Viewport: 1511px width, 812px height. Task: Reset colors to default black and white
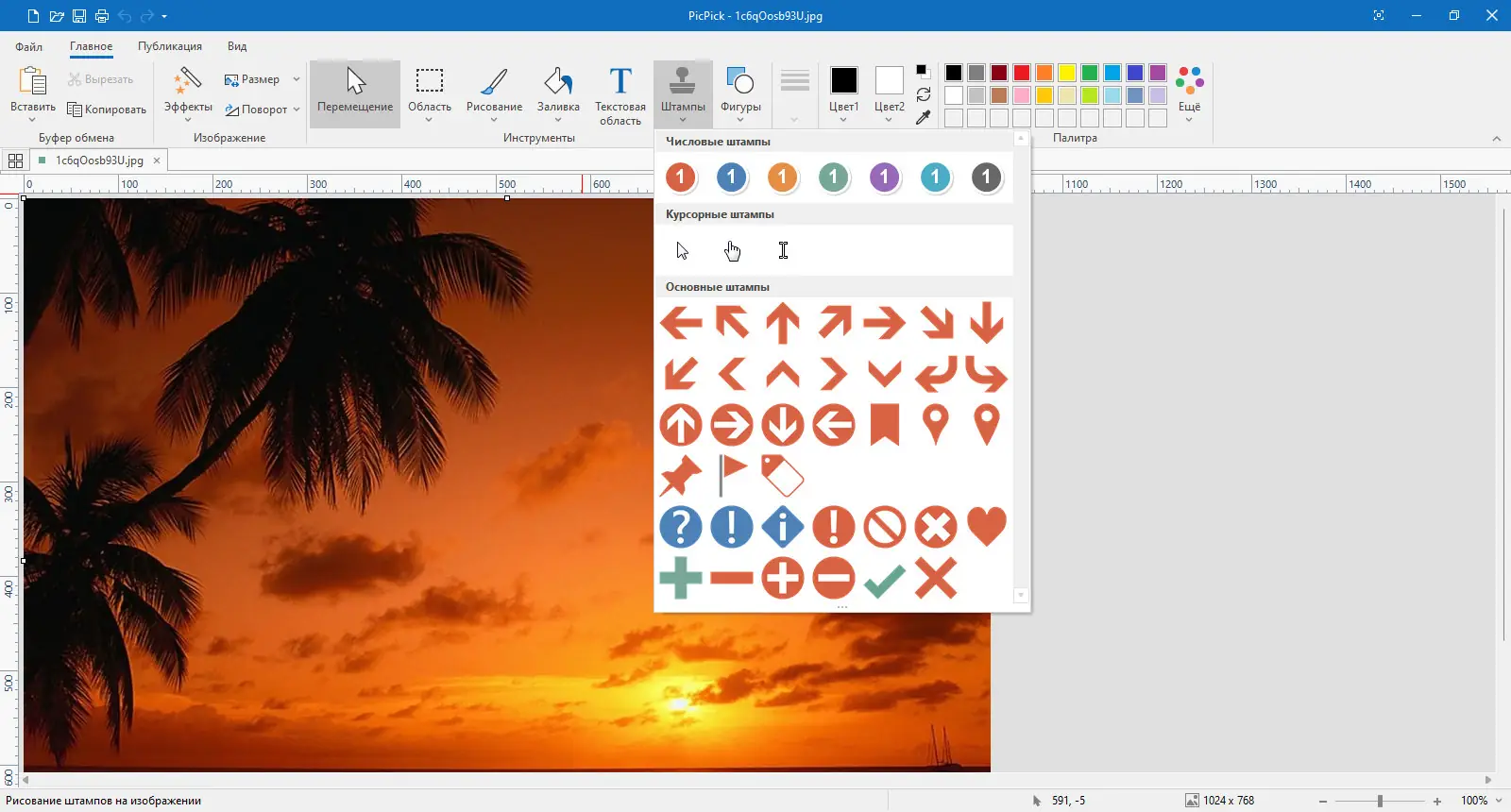(x=923, y=72)
